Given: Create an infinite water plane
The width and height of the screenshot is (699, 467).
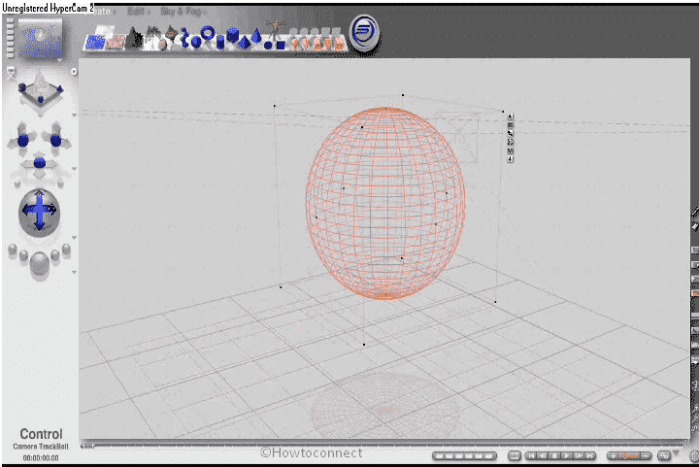Looking at the screenshot, I should click(95, 43).
